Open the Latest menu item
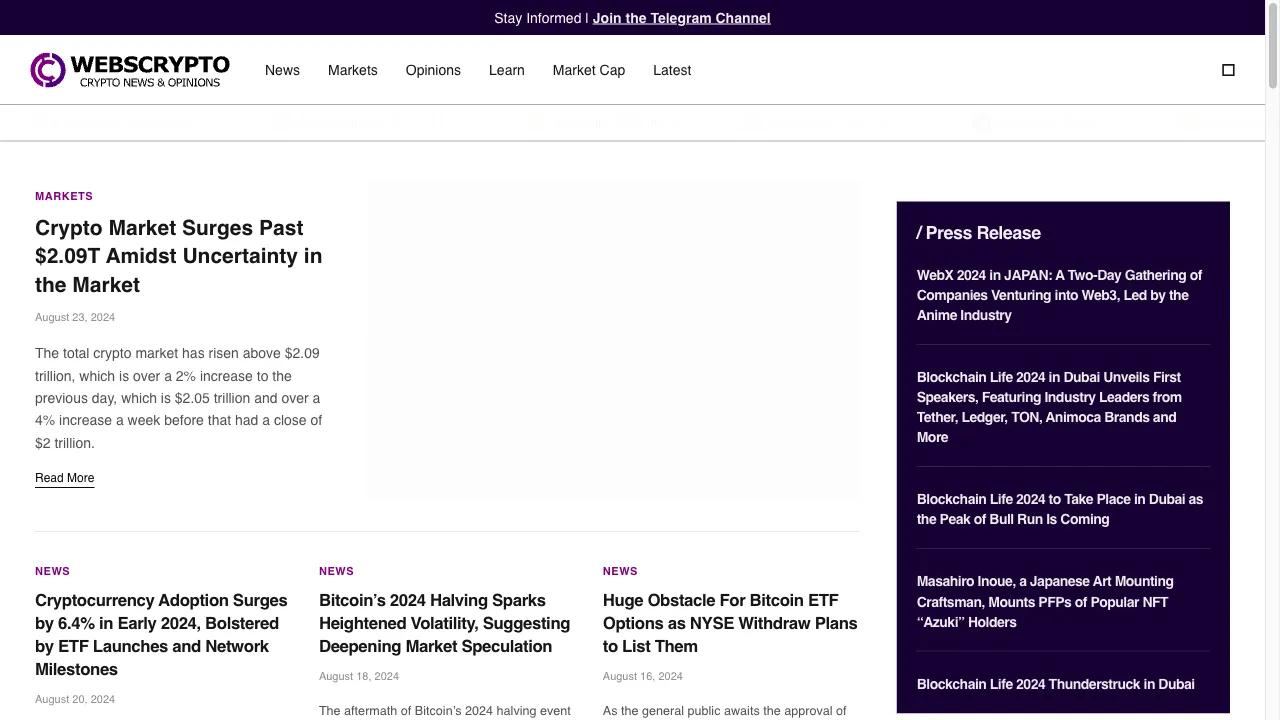This screenshot has height=720, width=1280. tap(672, 70)
